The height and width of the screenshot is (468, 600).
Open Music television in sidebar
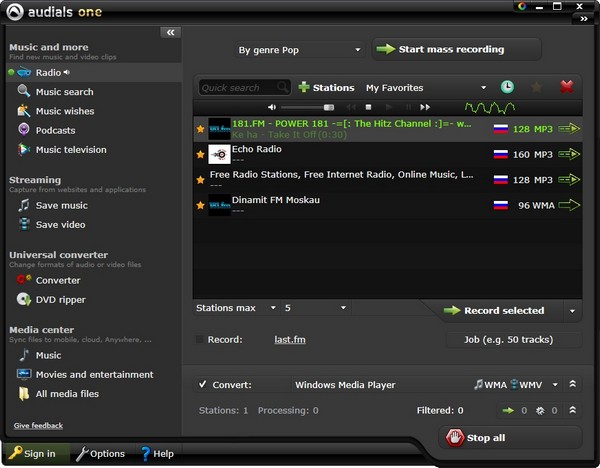[x=71, y=150]
